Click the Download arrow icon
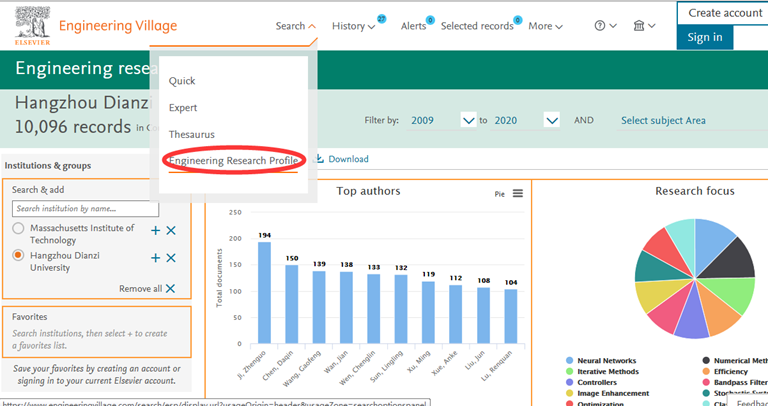The width and height of the screenshot is (768, 406). (x=319, y=159)
